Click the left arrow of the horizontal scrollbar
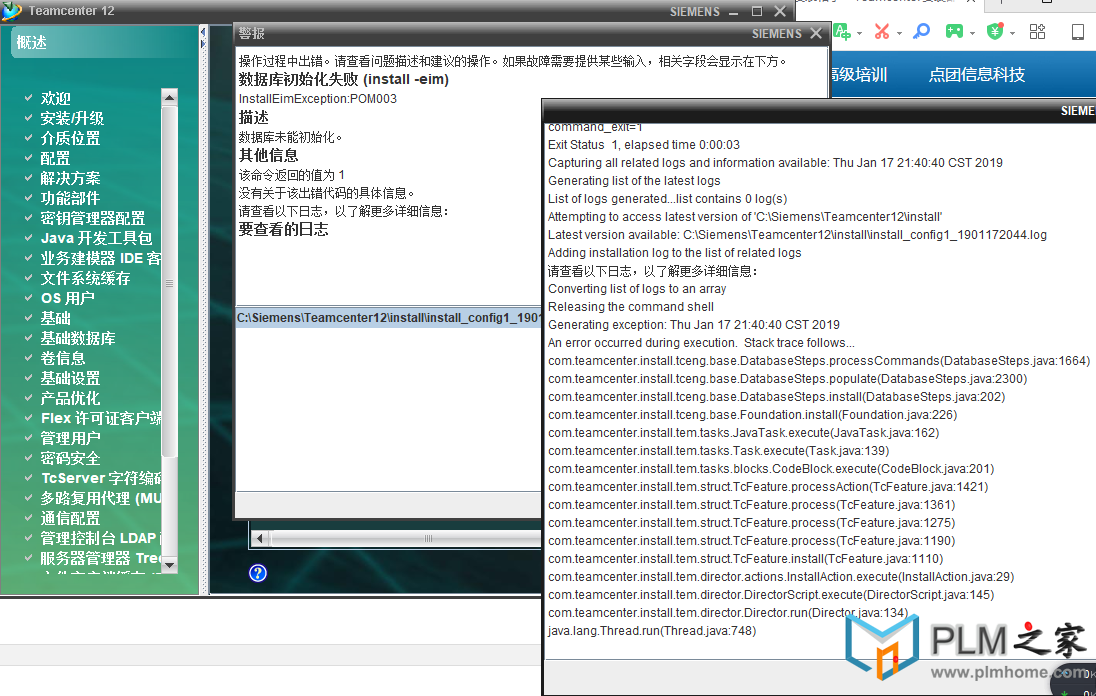 tap(260, 538)
